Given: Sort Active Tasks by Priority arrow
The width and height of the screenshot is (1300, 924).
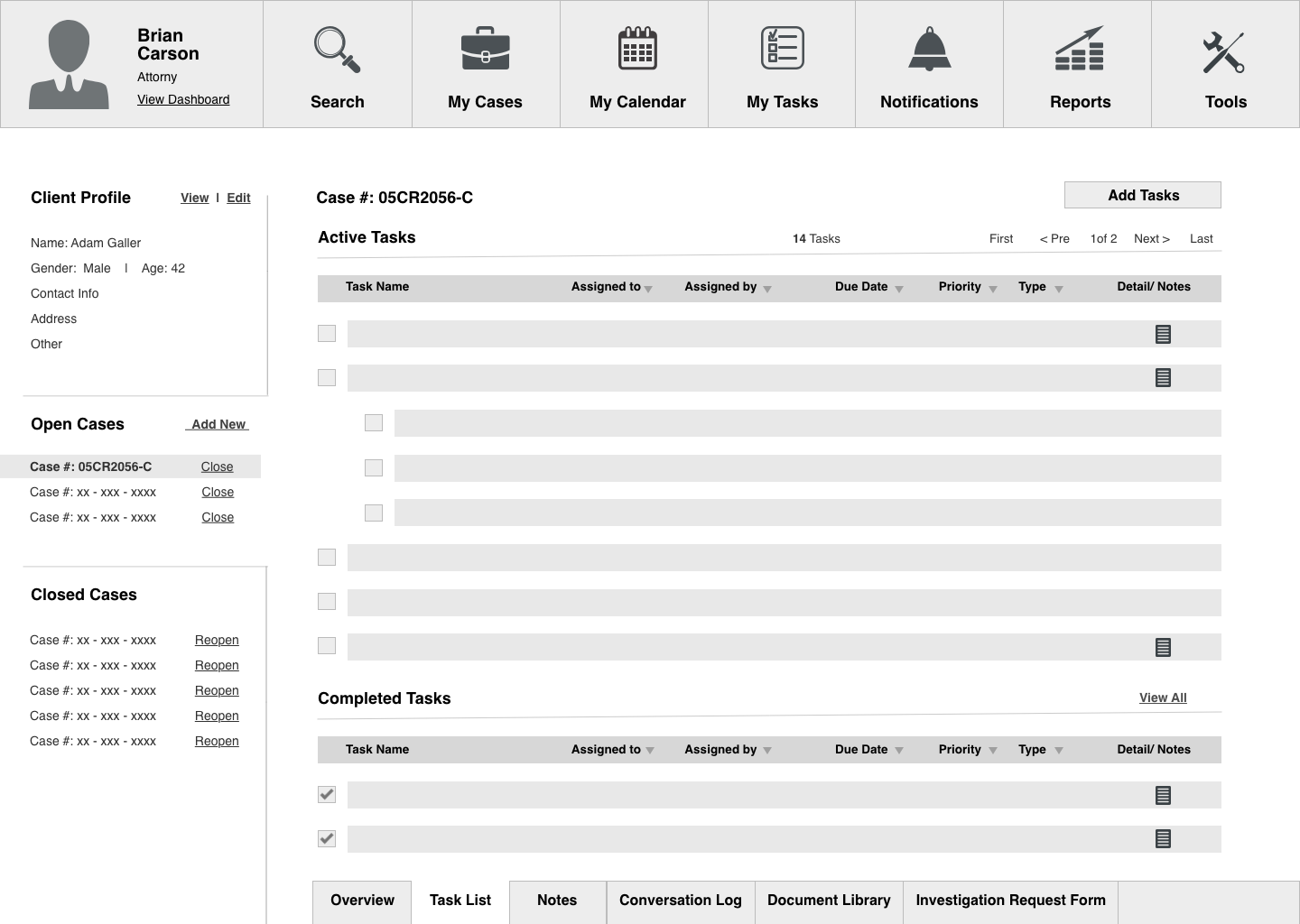Looking at the screenshot, I should point(993,290).
